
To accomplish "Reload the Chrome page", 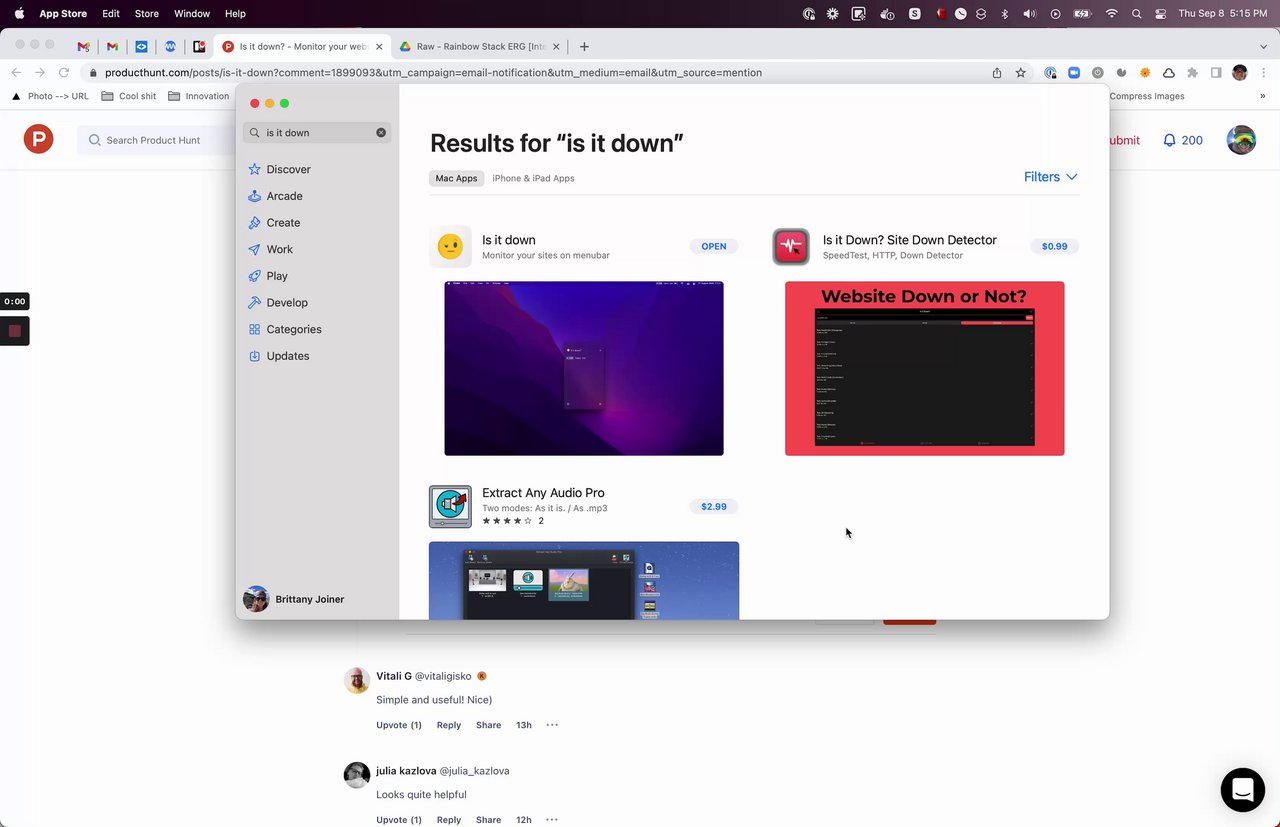I will click(64, 73).
